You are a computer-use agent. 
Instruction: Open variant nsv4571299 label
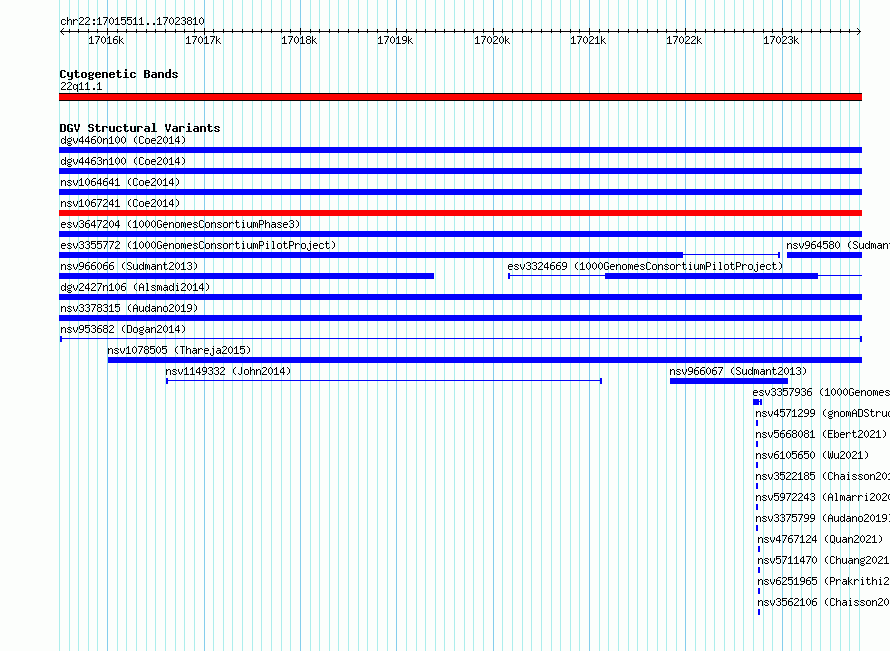click(822, 413)
